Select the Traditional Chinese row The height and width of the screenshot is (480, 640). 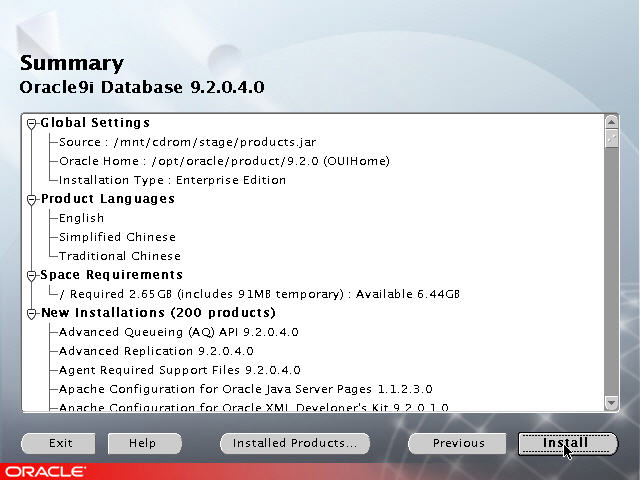click(x=120, y=256)
